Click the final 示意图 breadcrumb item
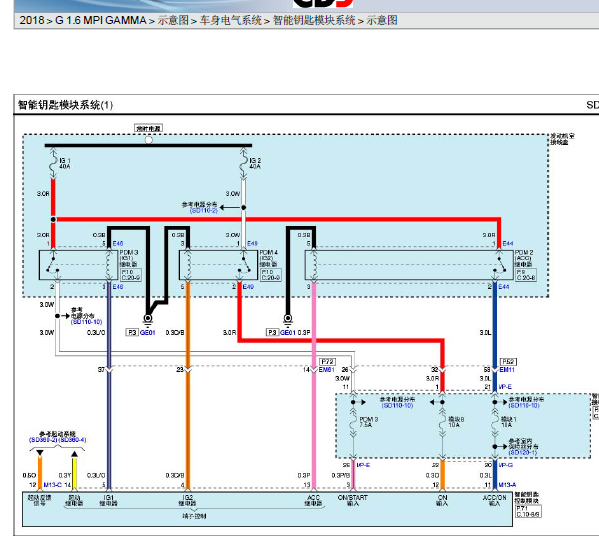Image resolution: width=599 pixels, height=554 pixels. click(382, 20)
